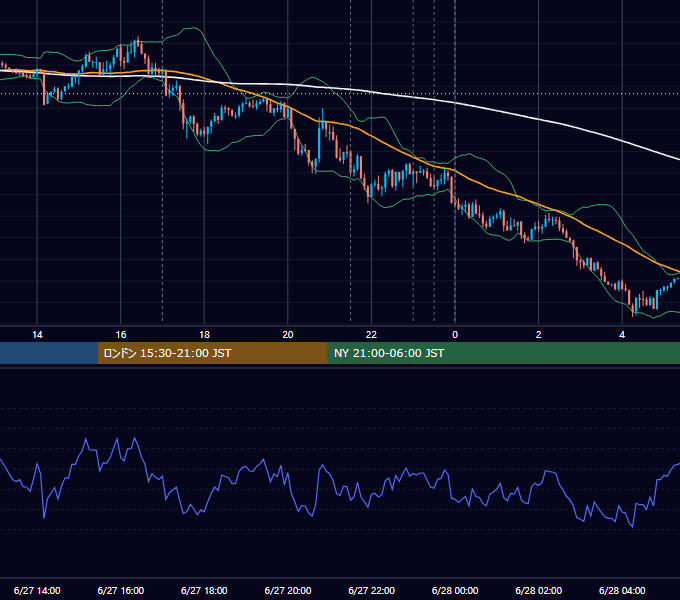Click the '0' hour label on chart axis
680x600 pixels.
point(455,335)
